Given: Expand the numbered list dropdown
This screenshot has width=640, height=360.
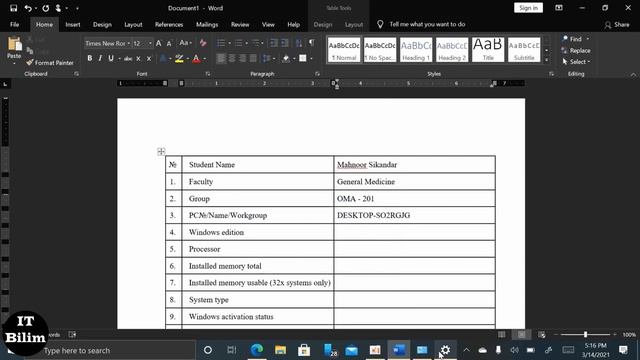Looking at the screenshot, I should (247, 43).
